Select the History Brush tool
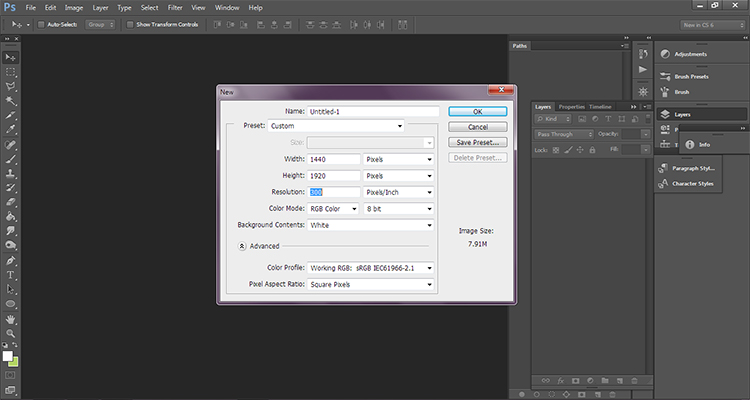 click(x=11, y=188)
